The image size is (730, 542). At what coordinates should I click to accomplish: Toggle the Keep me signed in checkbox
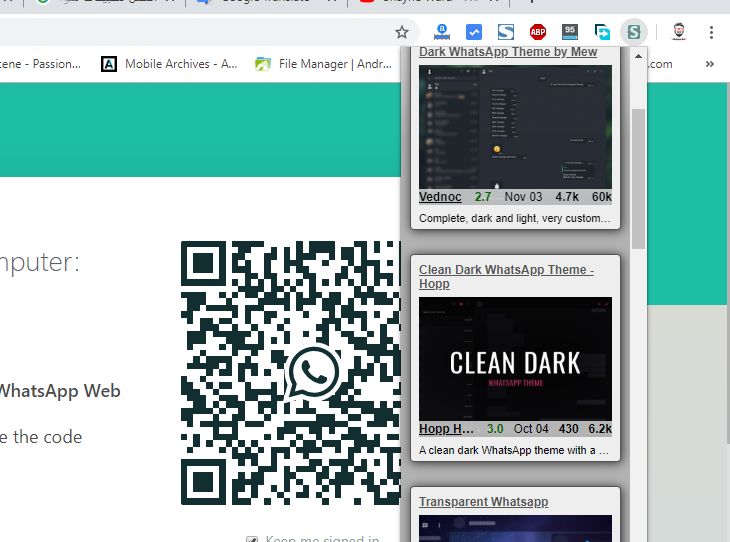252,539
